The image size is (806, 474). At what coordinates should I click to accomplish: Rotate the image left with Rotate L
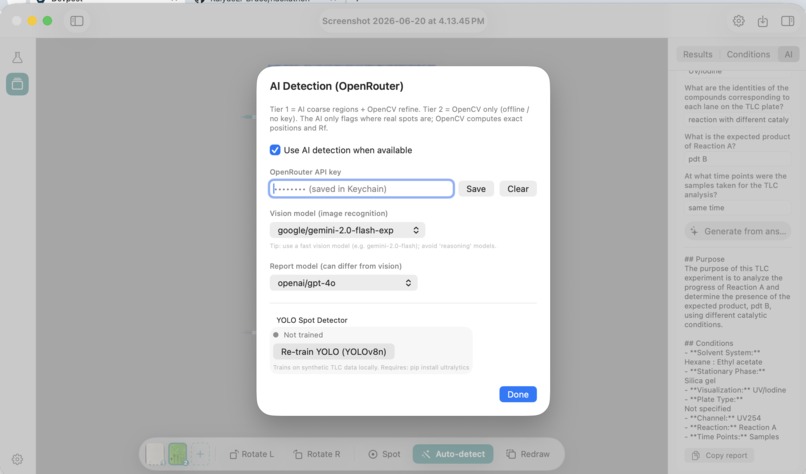pyautogui.click(x=251, y=454)
